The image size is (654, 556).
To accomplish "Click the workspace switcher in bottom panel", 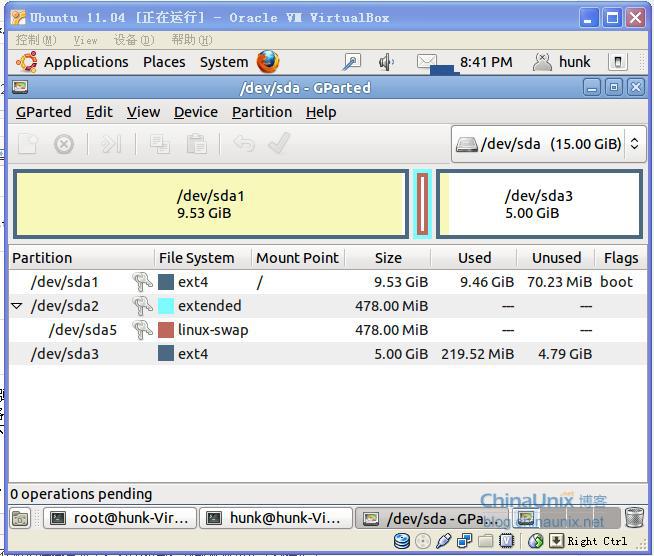I will [566, 518].
